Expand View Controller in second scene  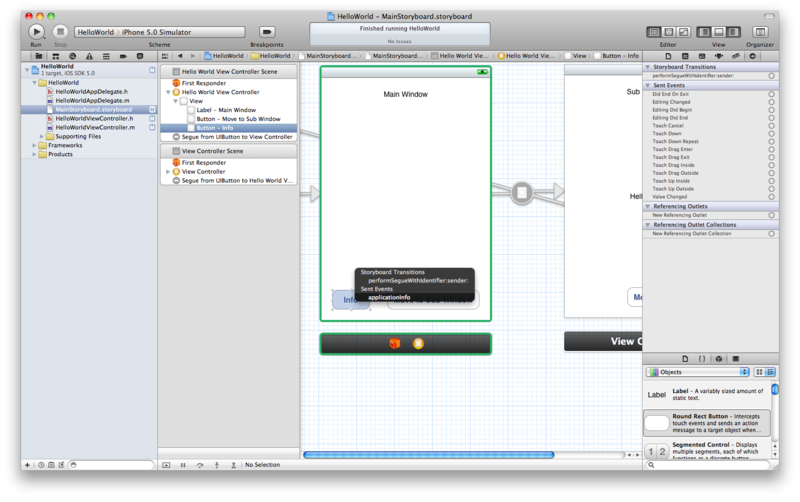pyautogui.click(x=168, y=172)
